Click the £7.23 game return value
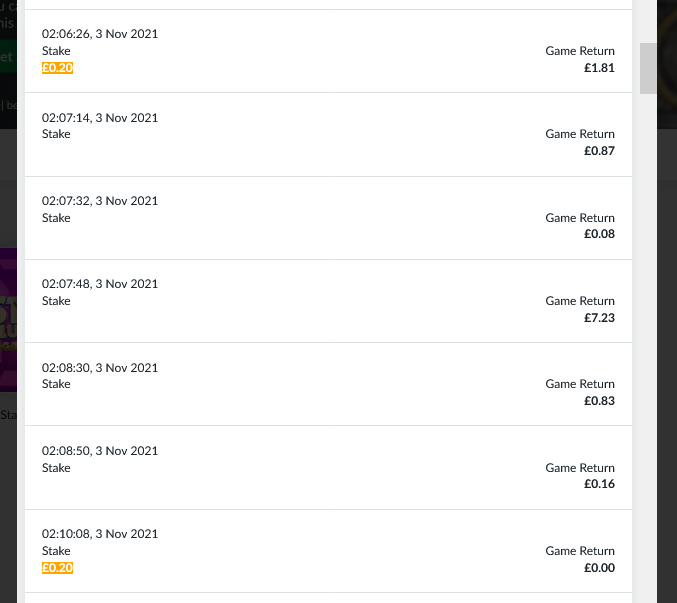677x603 pixels. [x=599, y=318]
